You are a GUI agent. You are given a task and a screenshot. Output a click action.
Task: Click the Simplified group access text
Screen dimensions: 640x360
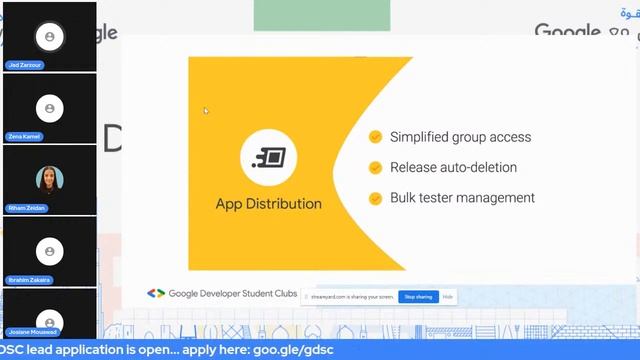coord(460,137)
